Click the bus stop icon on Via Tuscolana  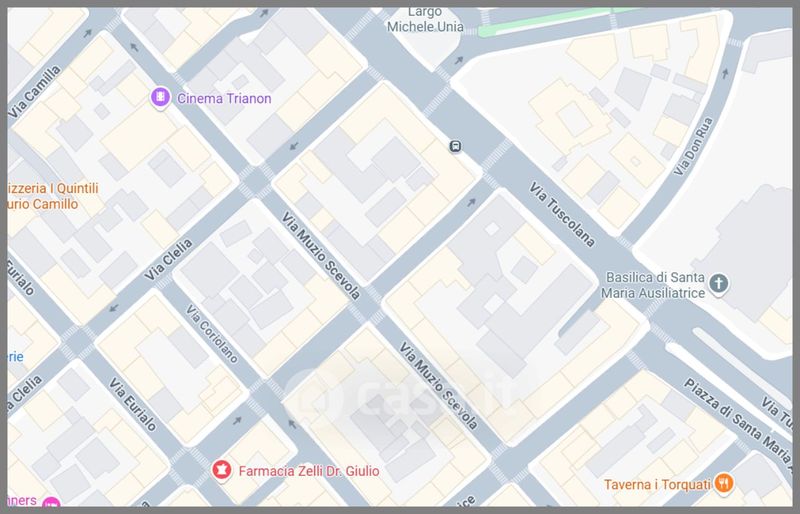coord(455,146)
